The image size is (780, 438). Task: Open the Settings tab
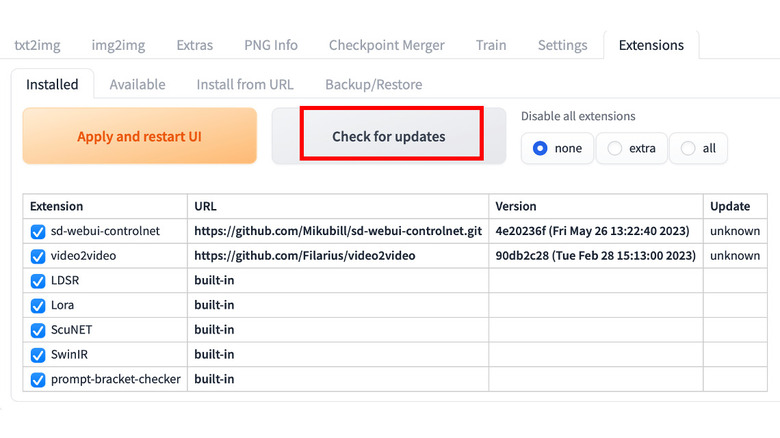pyautogui.click(x=562, y=45)
